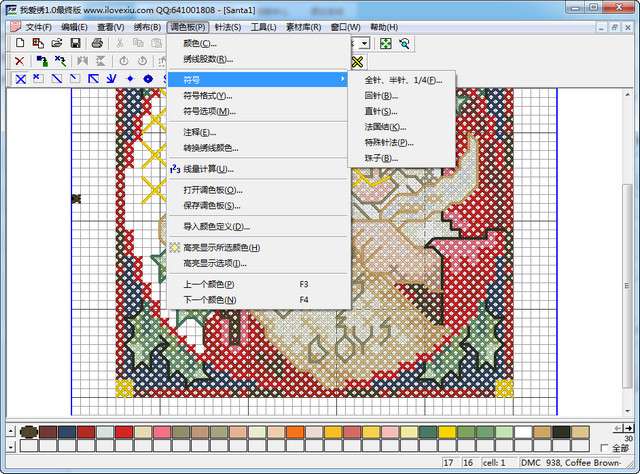Select the French knot dot tool
Screen dimensions: 640x474
pos(130,79)
